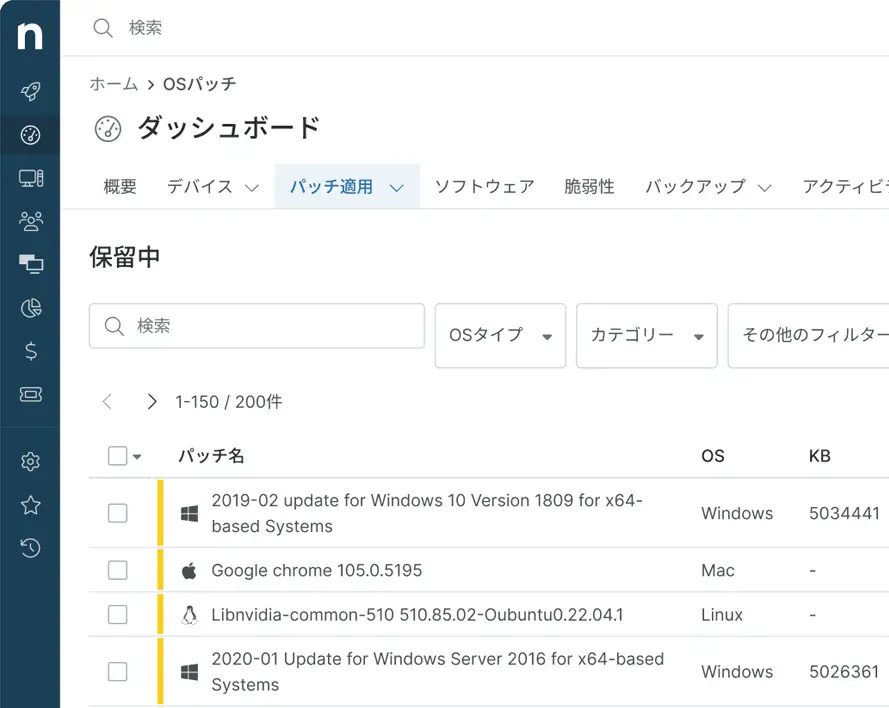Open the 2019-02 update for Windows 10 patch
This screenshot has height=708, width=889.
(x=427, y=513)
